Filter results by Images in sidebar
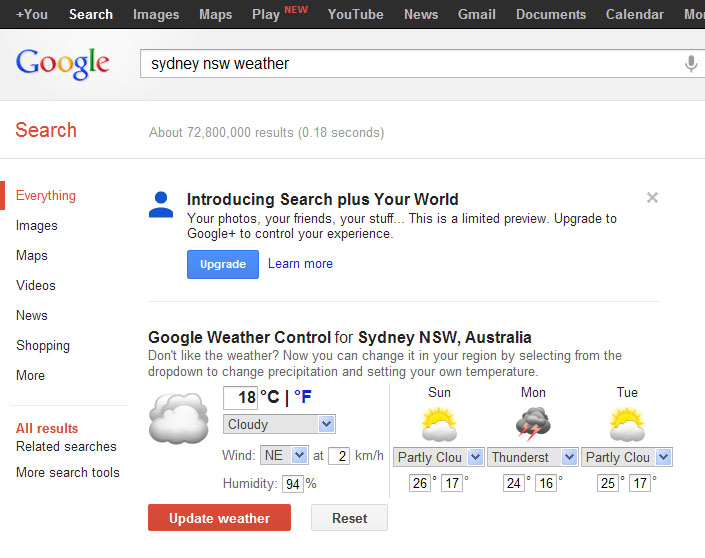705x558 pixels. click(x=37, y=225)
